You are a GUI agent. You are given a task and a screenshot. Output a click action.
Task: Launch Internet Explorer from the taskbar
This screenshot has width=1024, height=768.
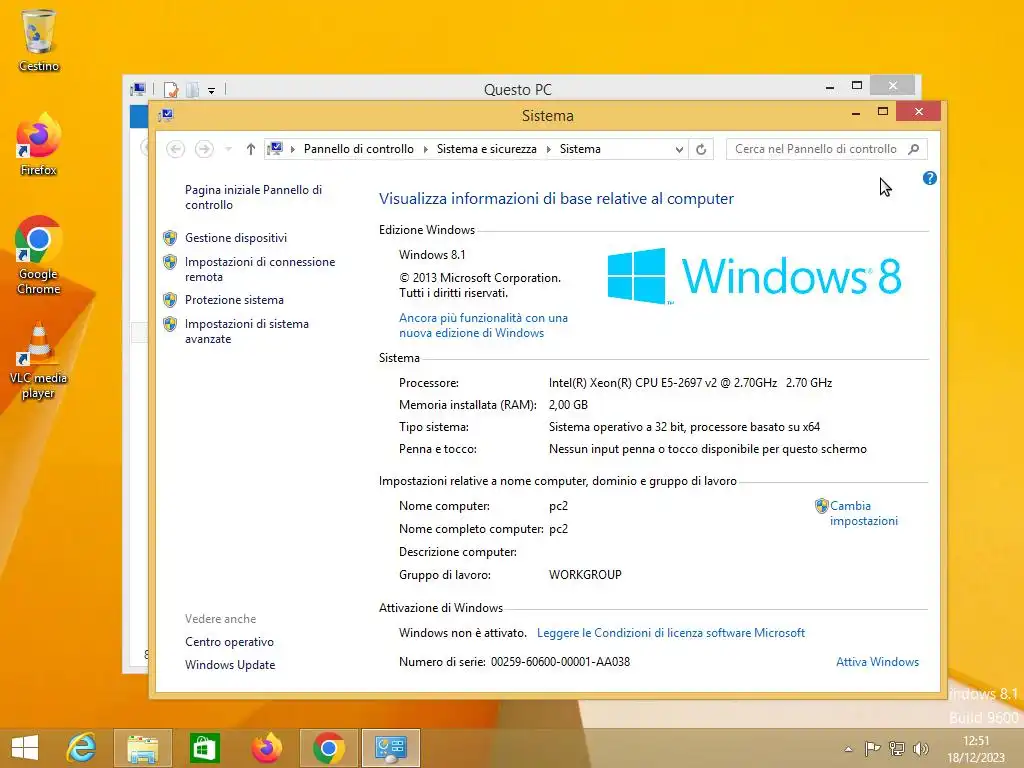(82, 748)
